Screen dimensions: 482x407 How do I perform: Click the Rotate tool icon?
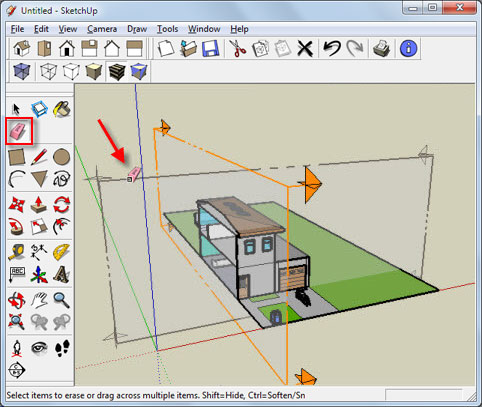62,204
